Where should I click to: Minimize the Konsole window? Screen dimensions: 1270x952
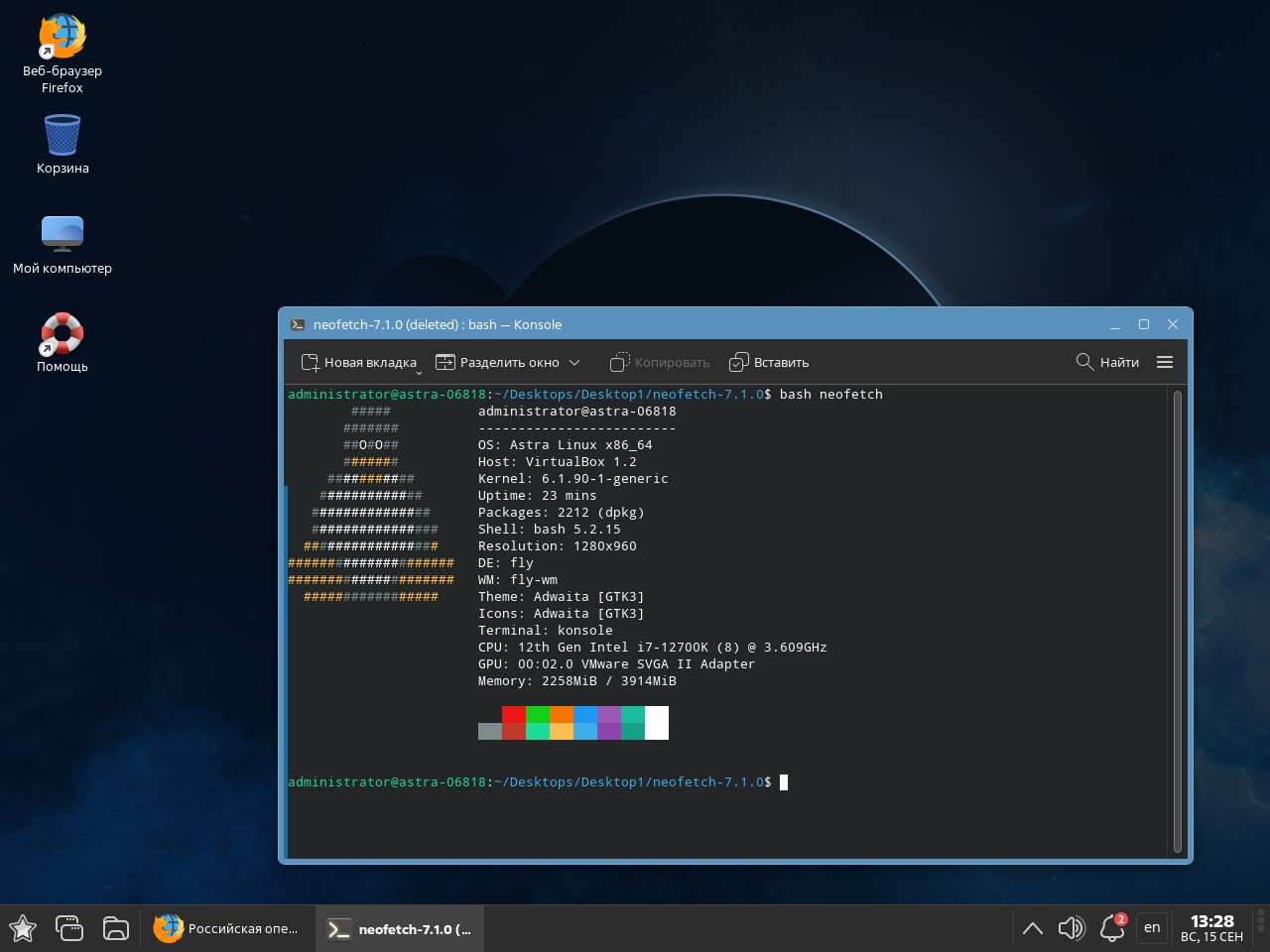(x=1115, y=324)
